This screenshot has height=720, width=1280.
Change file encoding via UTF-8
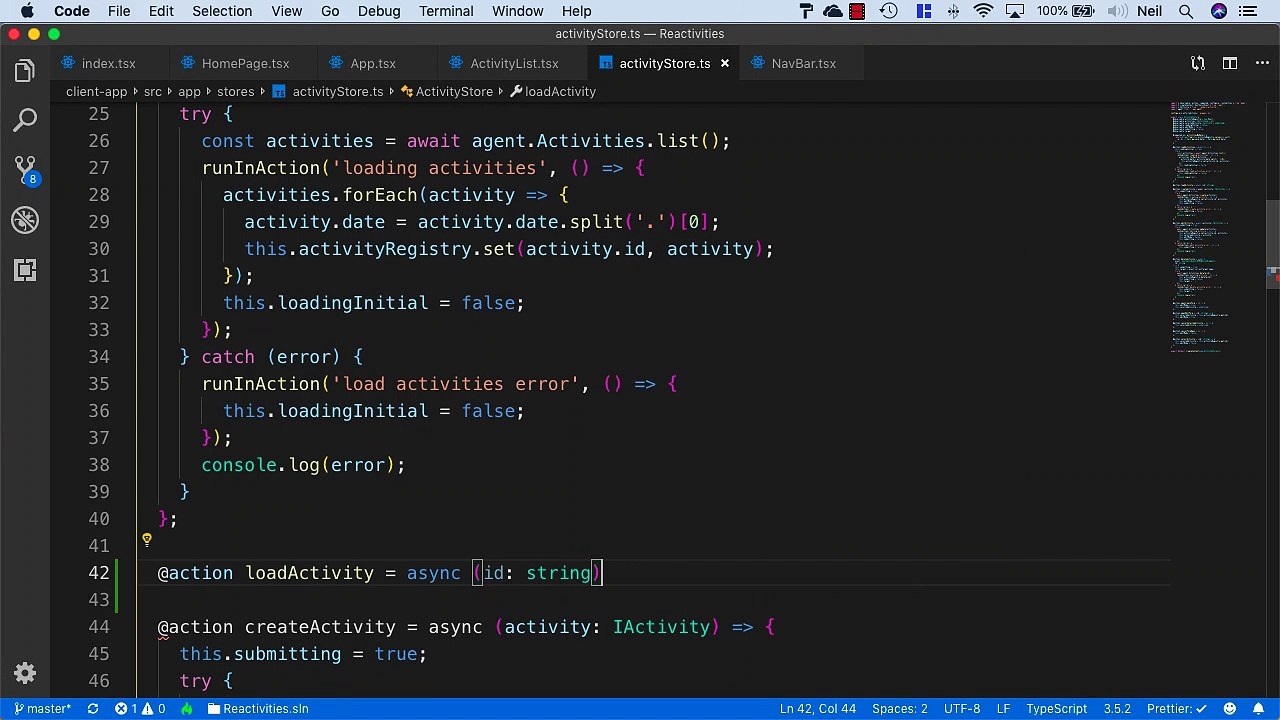[x=962, y=708]
